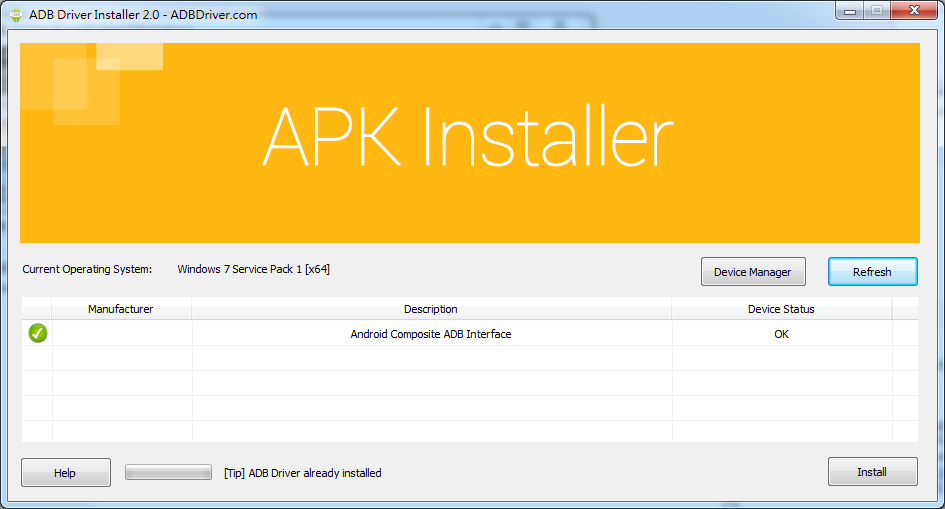Click the disabled maximize window button
This screenshot has height=509, width=945.
(x=877, y=11)
